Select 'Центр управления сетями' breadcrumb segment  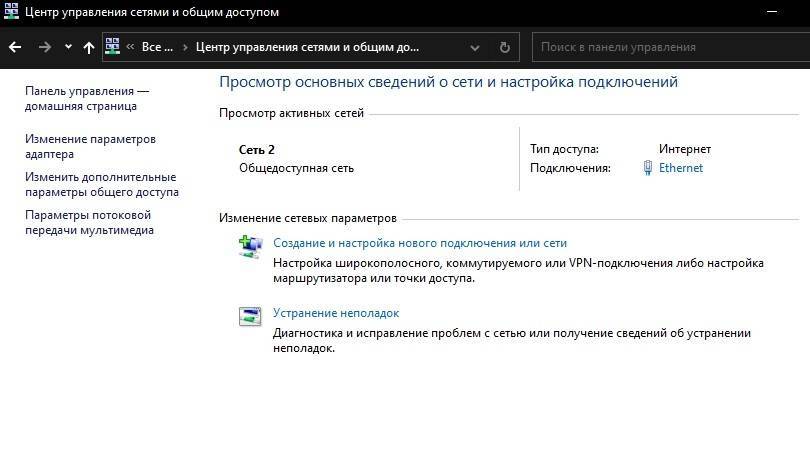coord(308,47)
